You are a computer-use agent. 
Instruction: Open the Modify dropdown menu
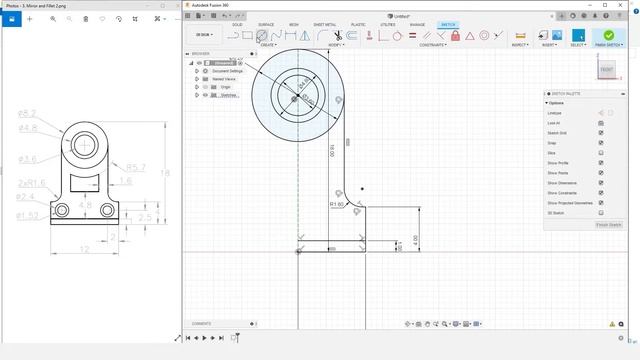tap(336, 45)
